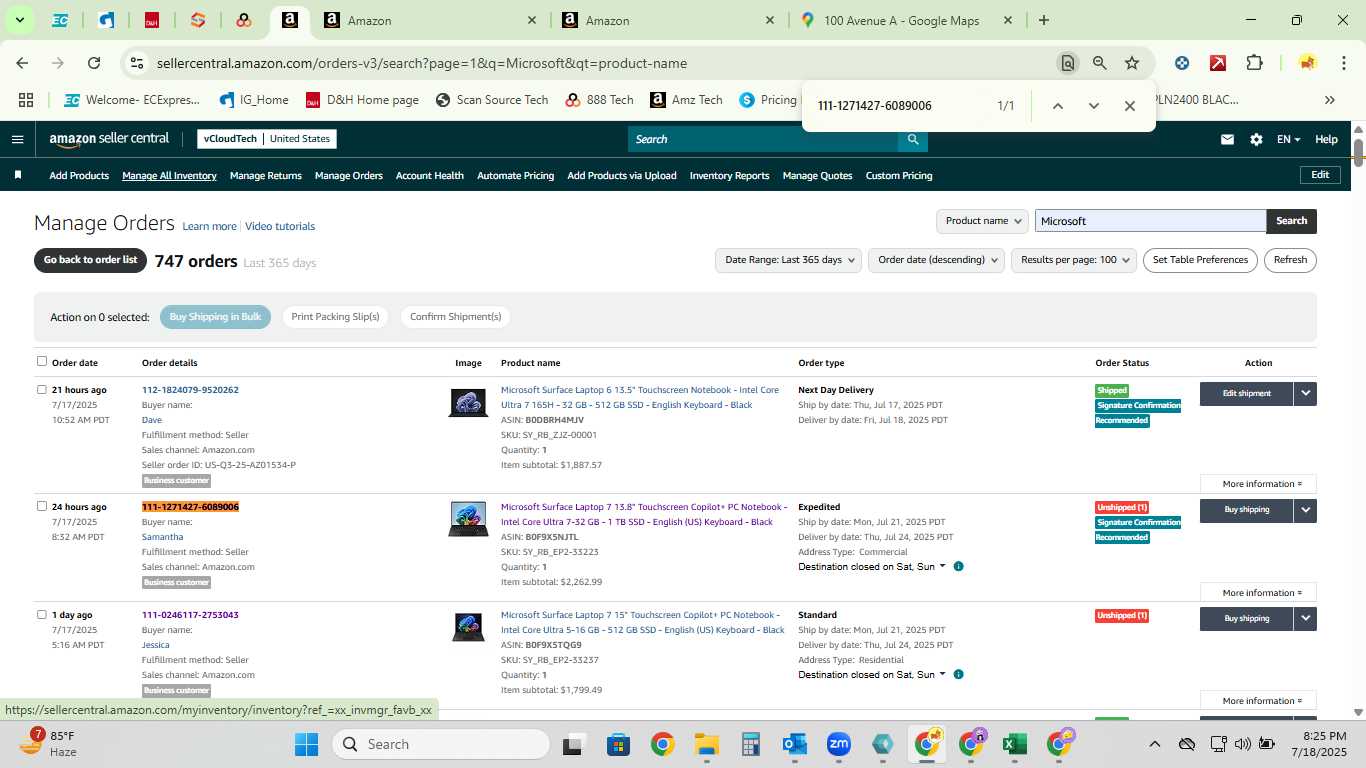Check the order 111-0246117-2753043 row checkbox
The height and width of the screenshot is (768, 1366).
[x=42, y=614]
